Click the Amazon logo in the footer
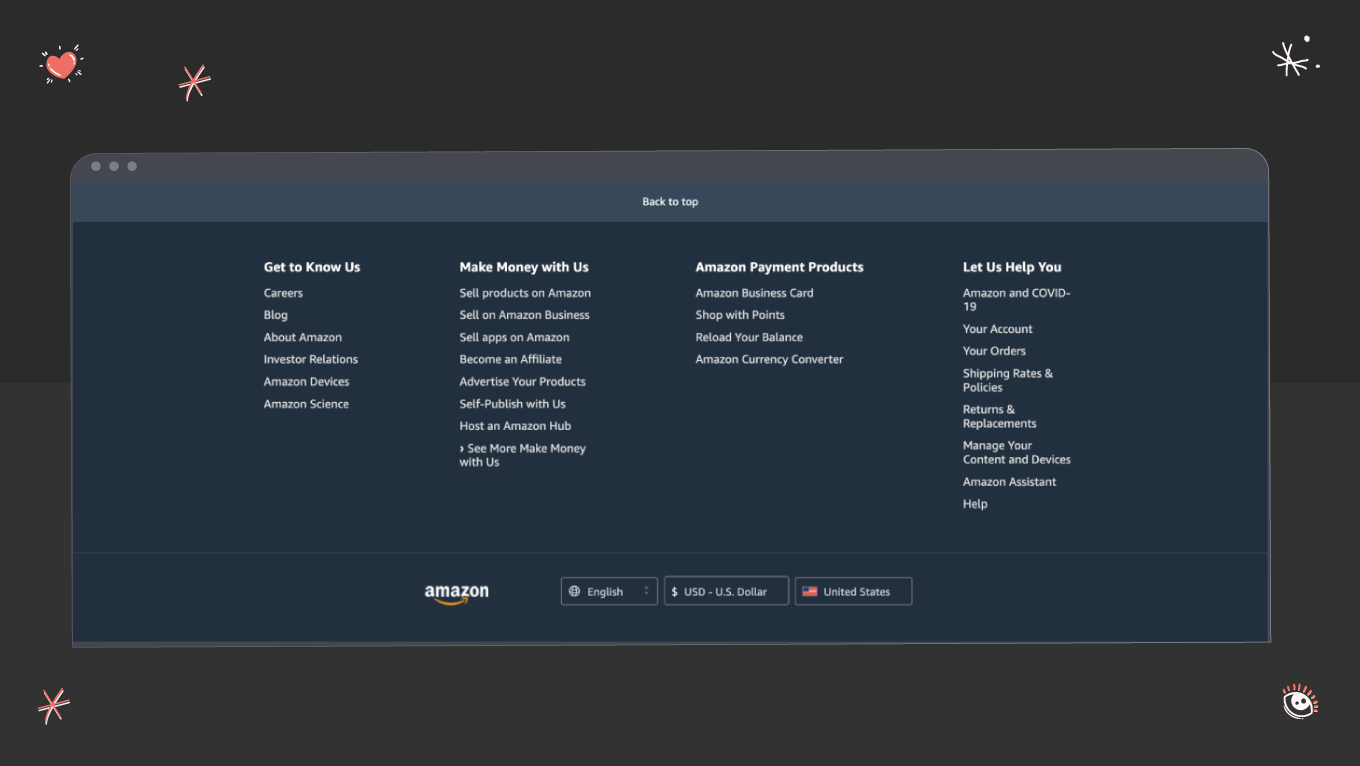The width and height of the screenshot is (1360, 766). coord(455,591)
